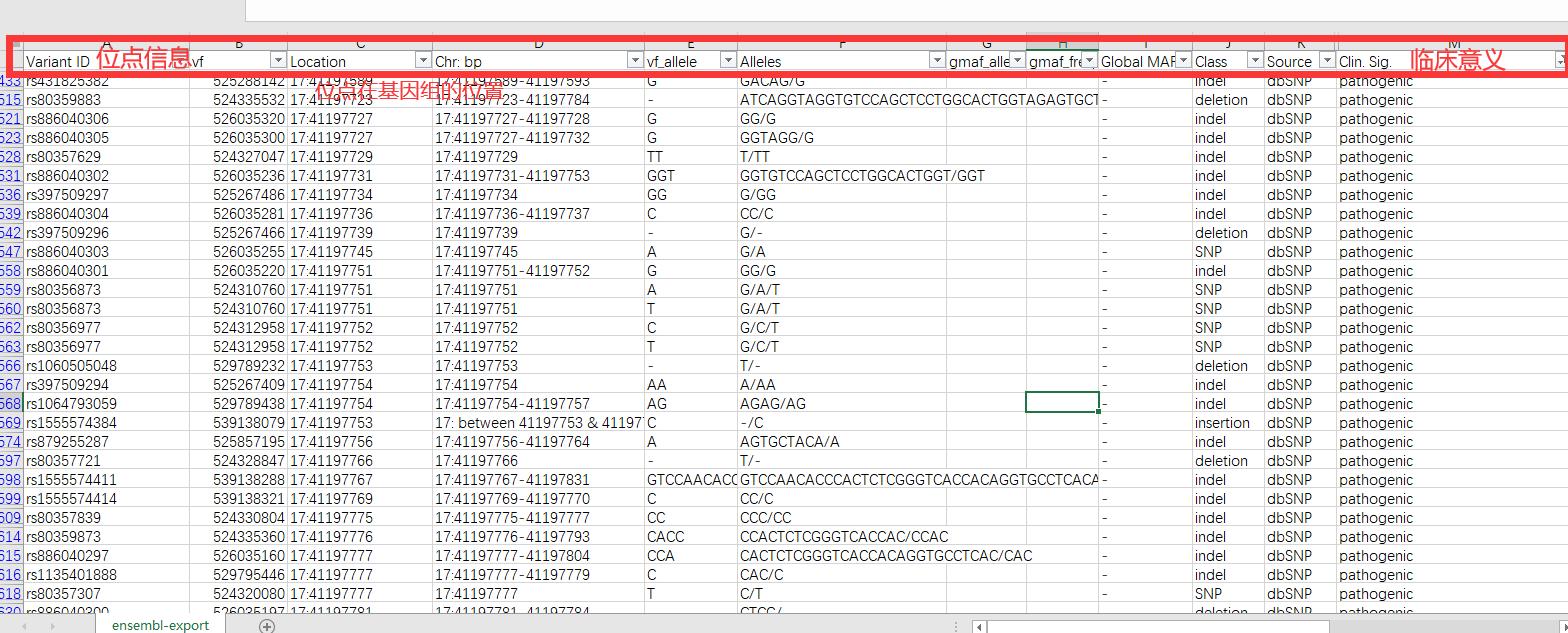This screenshot has height=633, width=1568.
Task: Select the Class cell reading insertion
Action: (1228, 423)
